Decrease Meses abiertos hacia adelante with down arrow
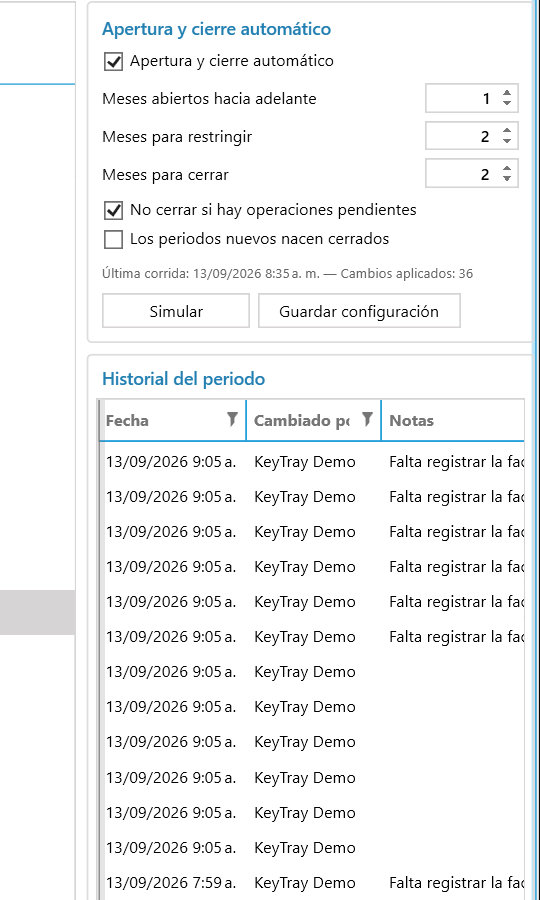 coord(507,103)
